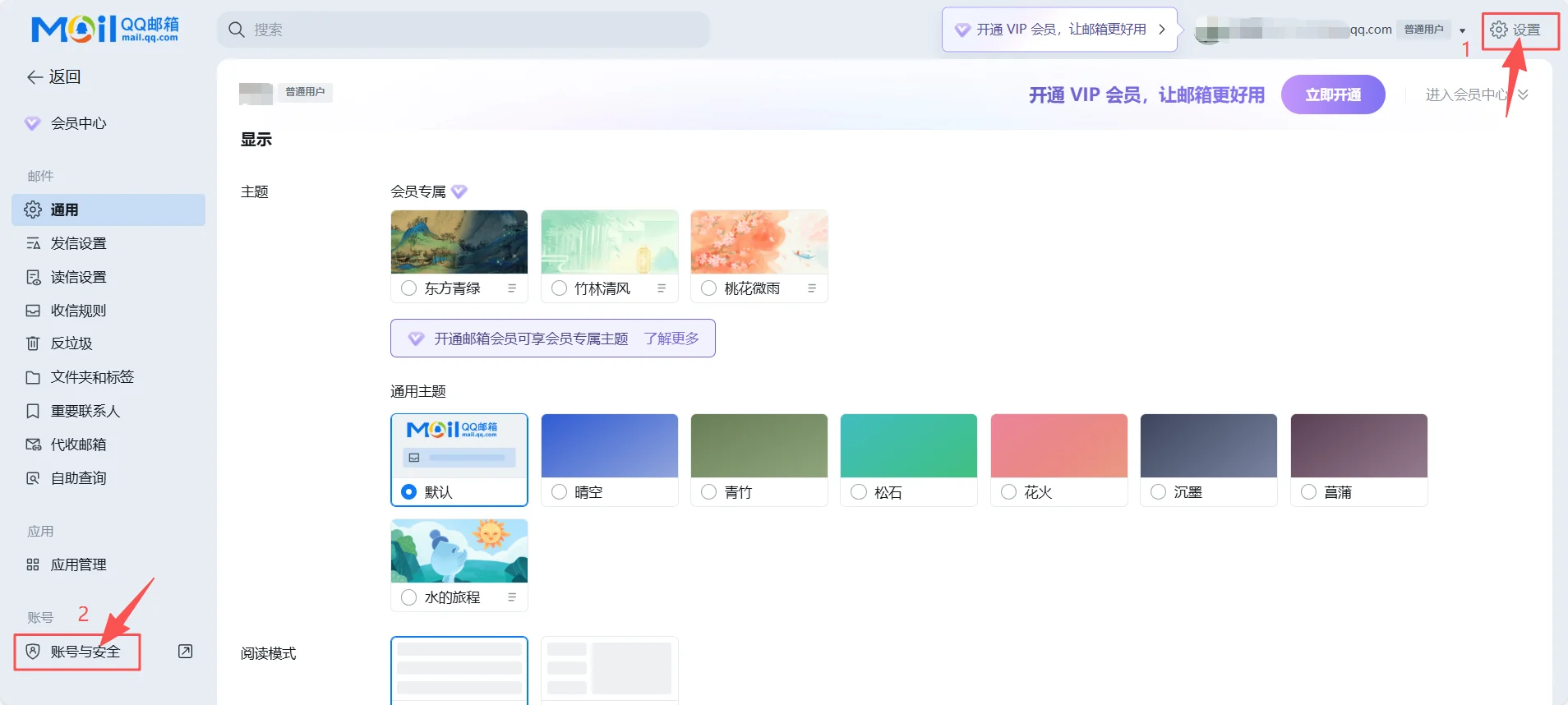Click the app management grid icon
The image size is (1568, 705).
click(33, 564)
